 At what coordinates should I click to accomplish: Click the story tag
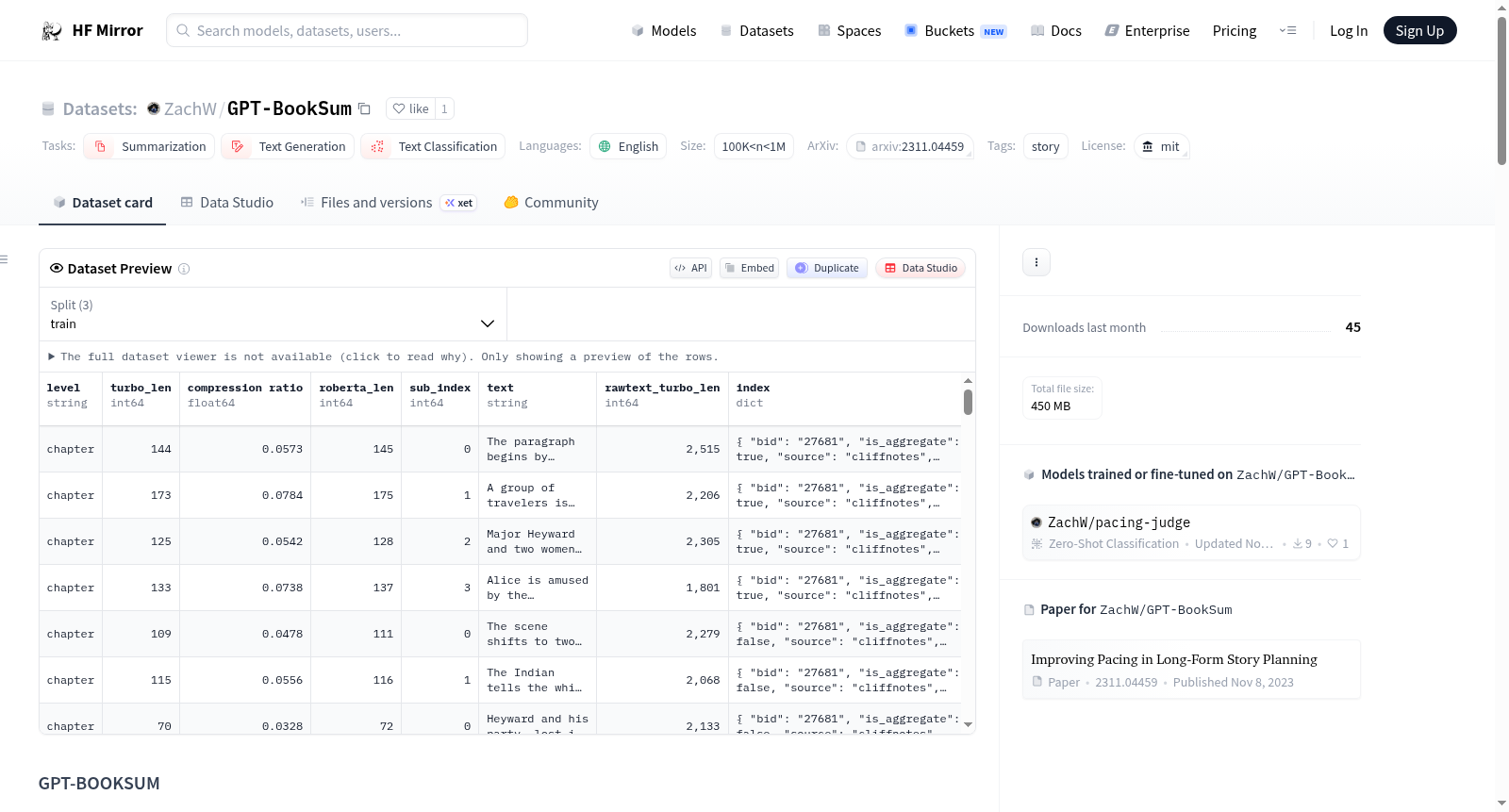point(1046,146)
